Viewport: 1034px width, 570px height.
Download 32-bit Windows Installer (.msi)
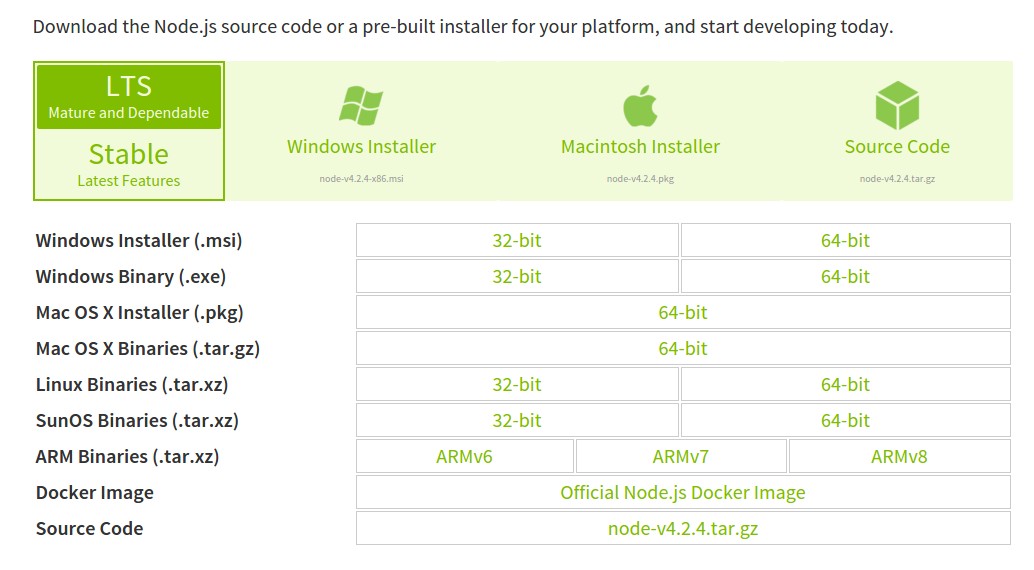coord(517,240)
